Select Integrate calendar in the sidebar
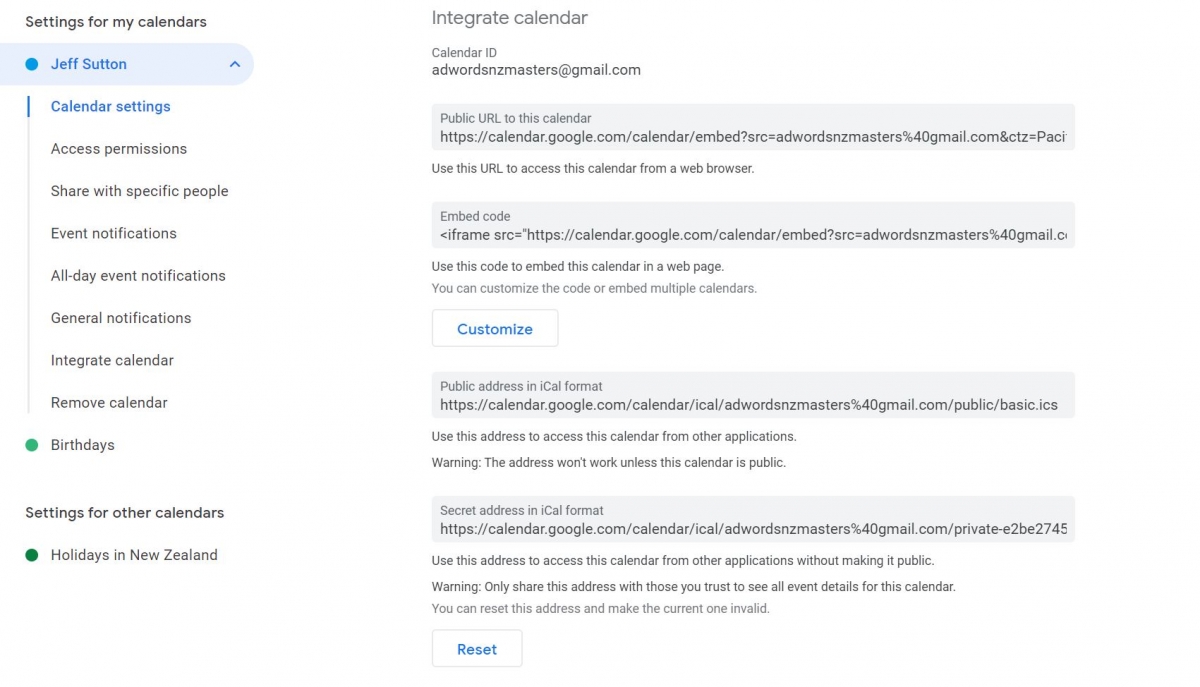This screenshot has width=1200, height=687. coord(112,360)
